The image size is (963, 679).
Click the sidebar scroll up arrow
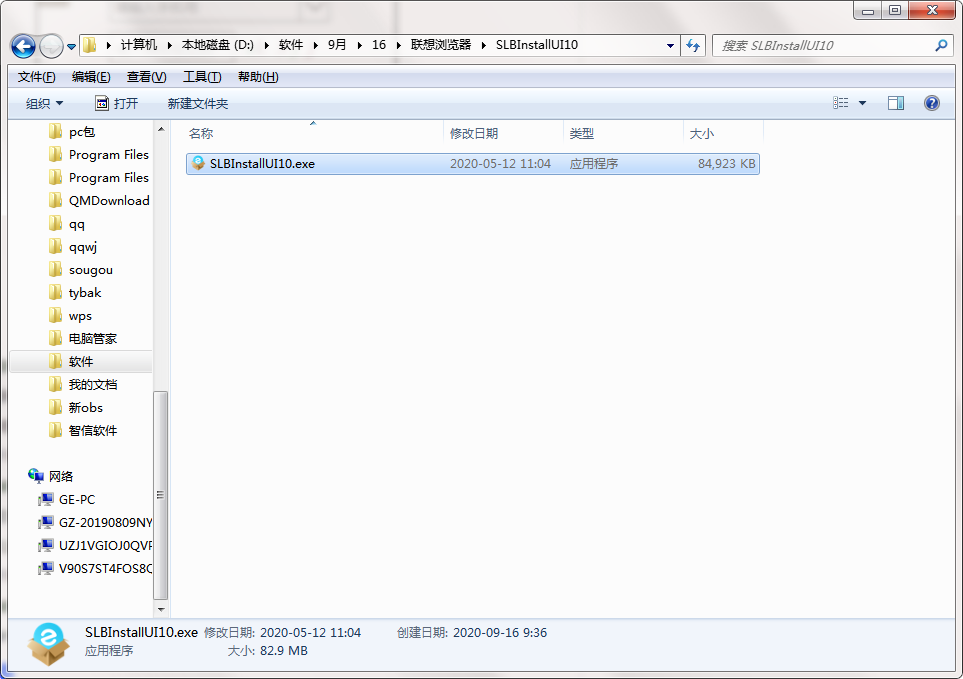(161, 129)
